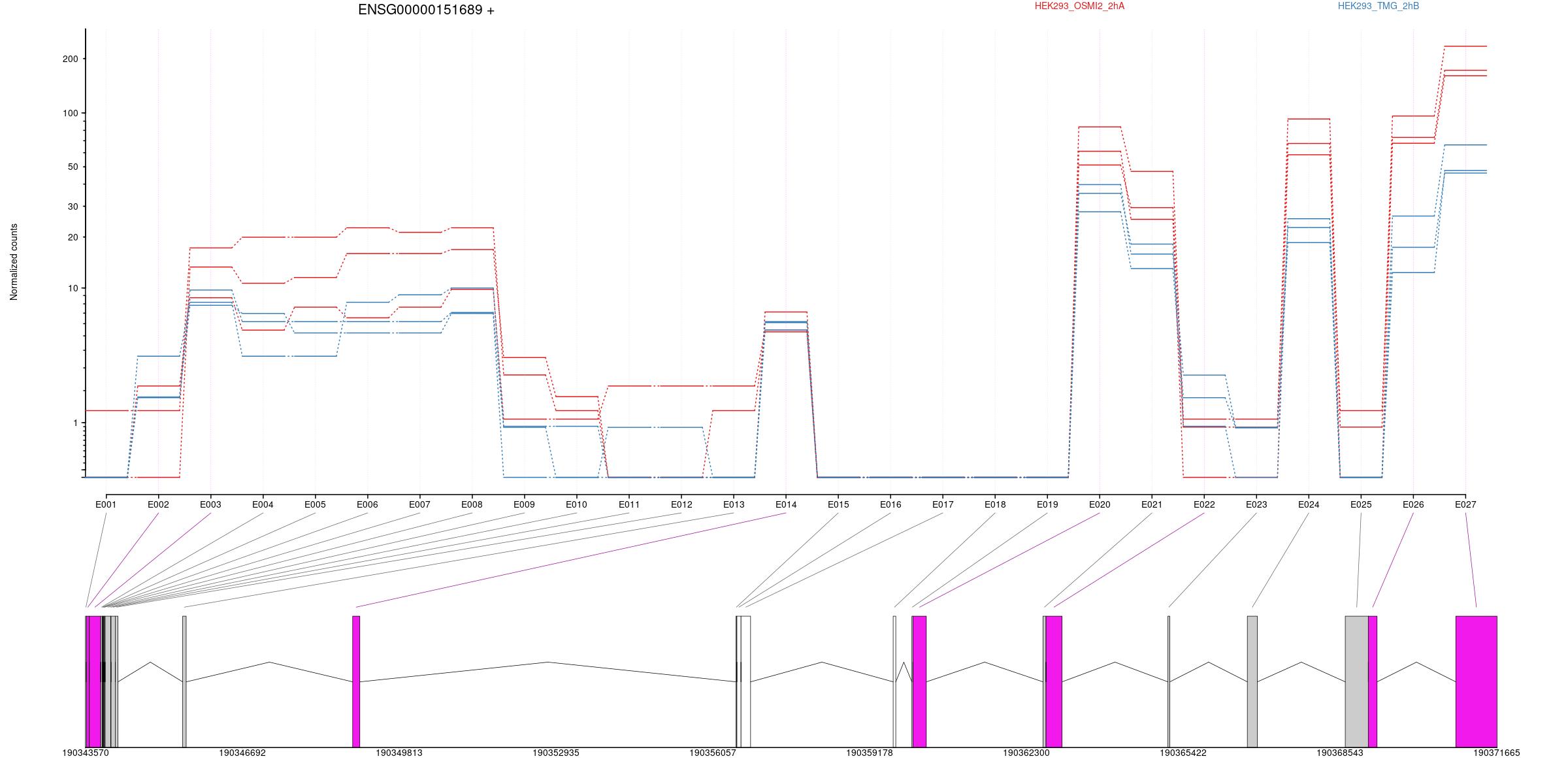Select the HEK293_OSMI2_2hA legend label
Image resolution: width=1568 pixels, height=784 pixels.
coord(1079,6)
